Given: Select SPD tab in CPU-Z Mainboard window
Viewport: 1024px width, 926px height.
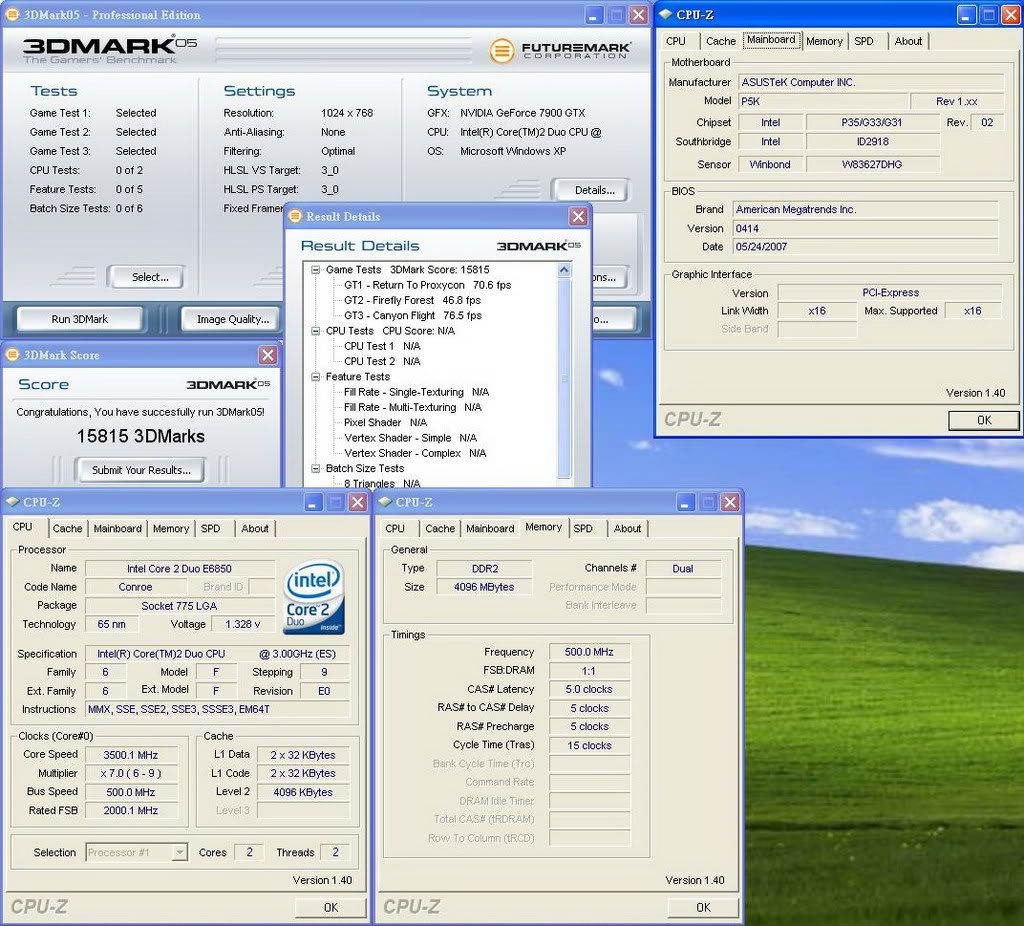Looking at the screenshot, I should coord(864,41).
